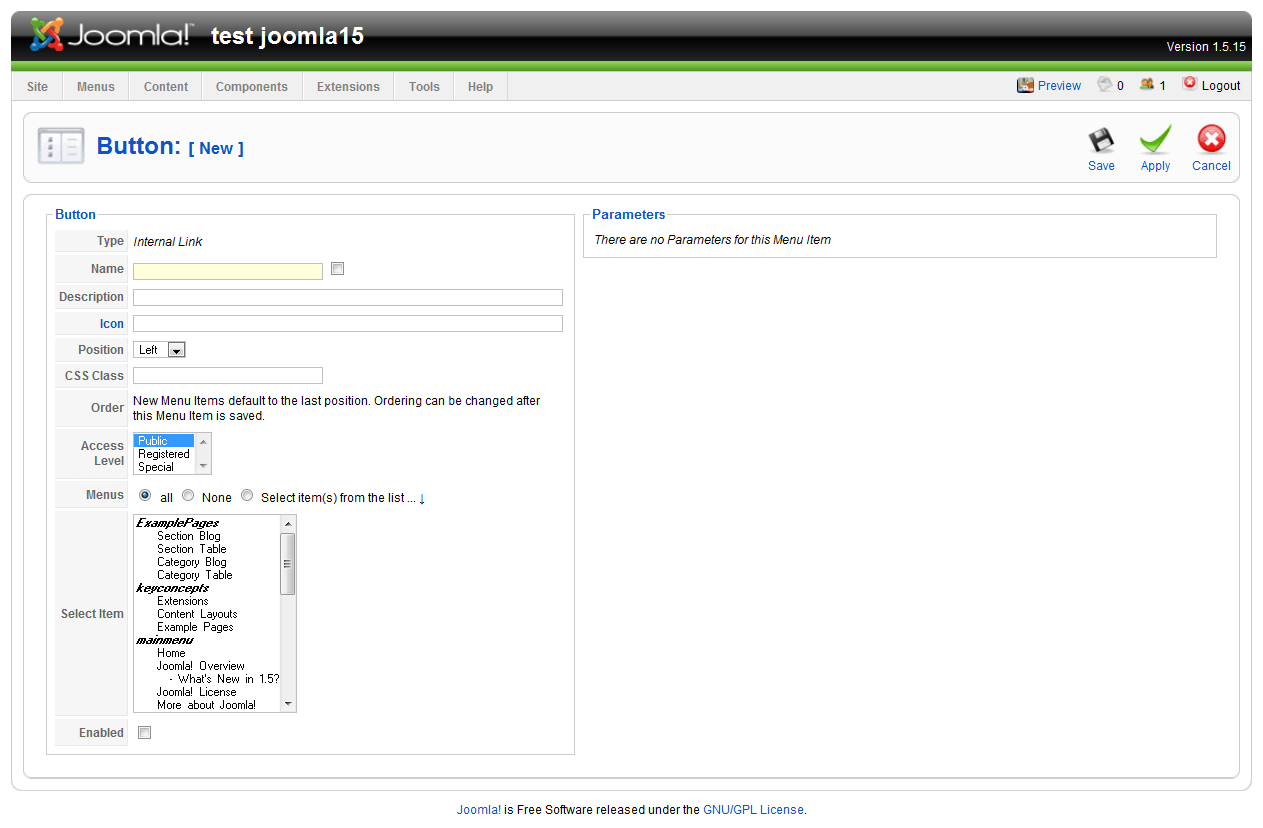The image size is (1263, 828).
Task: Click the red Cancel icon
Action: tap(1211, 139)
